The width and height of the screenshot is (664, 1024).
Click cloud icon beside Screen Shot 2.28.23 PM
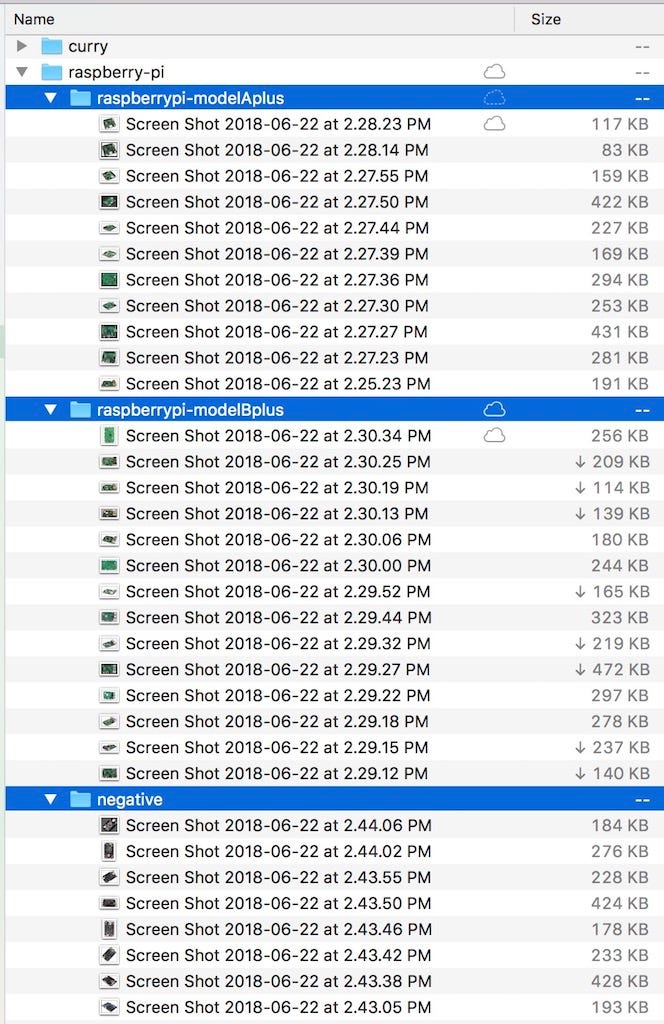click(x=494, y=123)
